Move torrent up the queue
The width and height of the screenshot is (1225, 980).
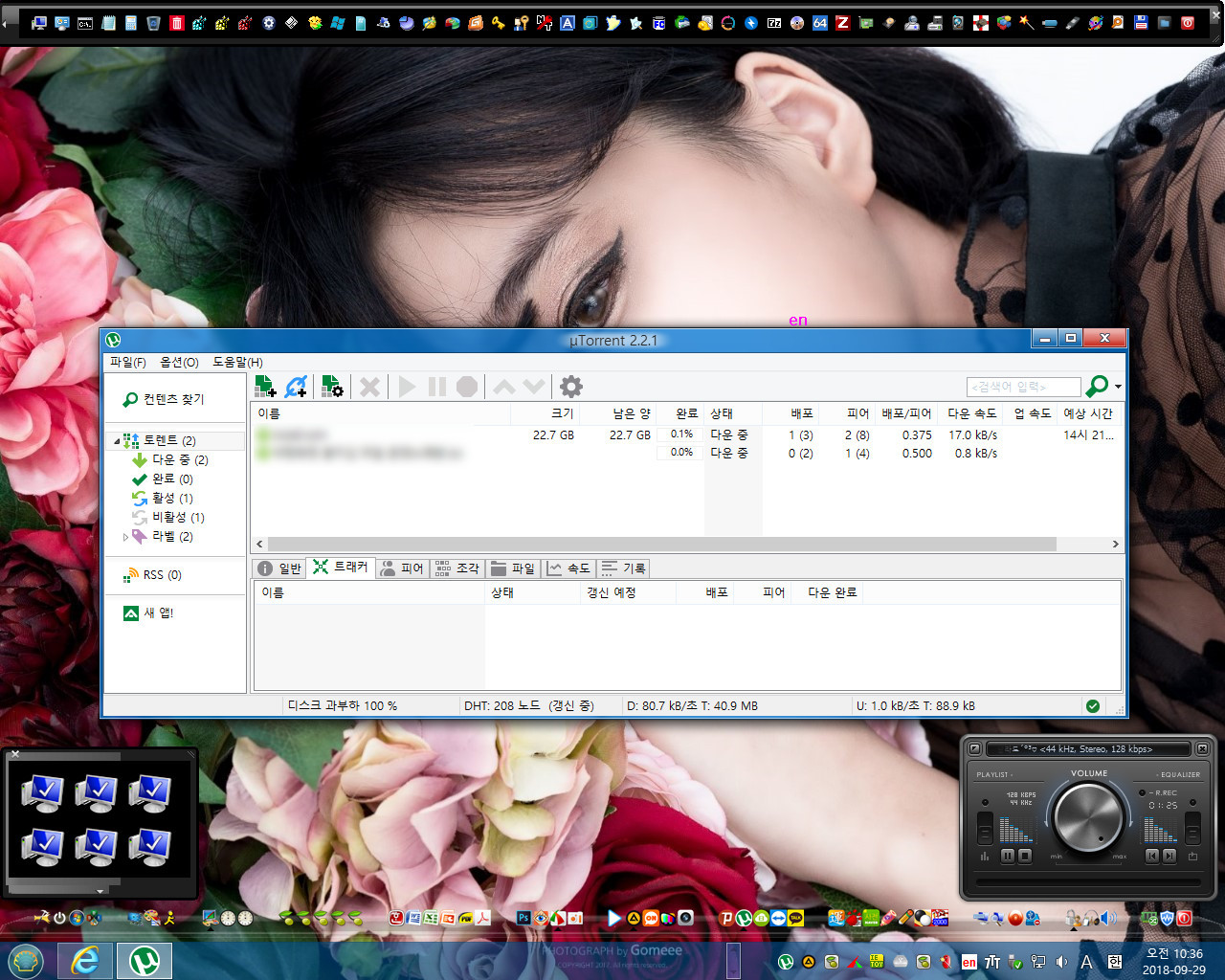[x=504, y=387]
